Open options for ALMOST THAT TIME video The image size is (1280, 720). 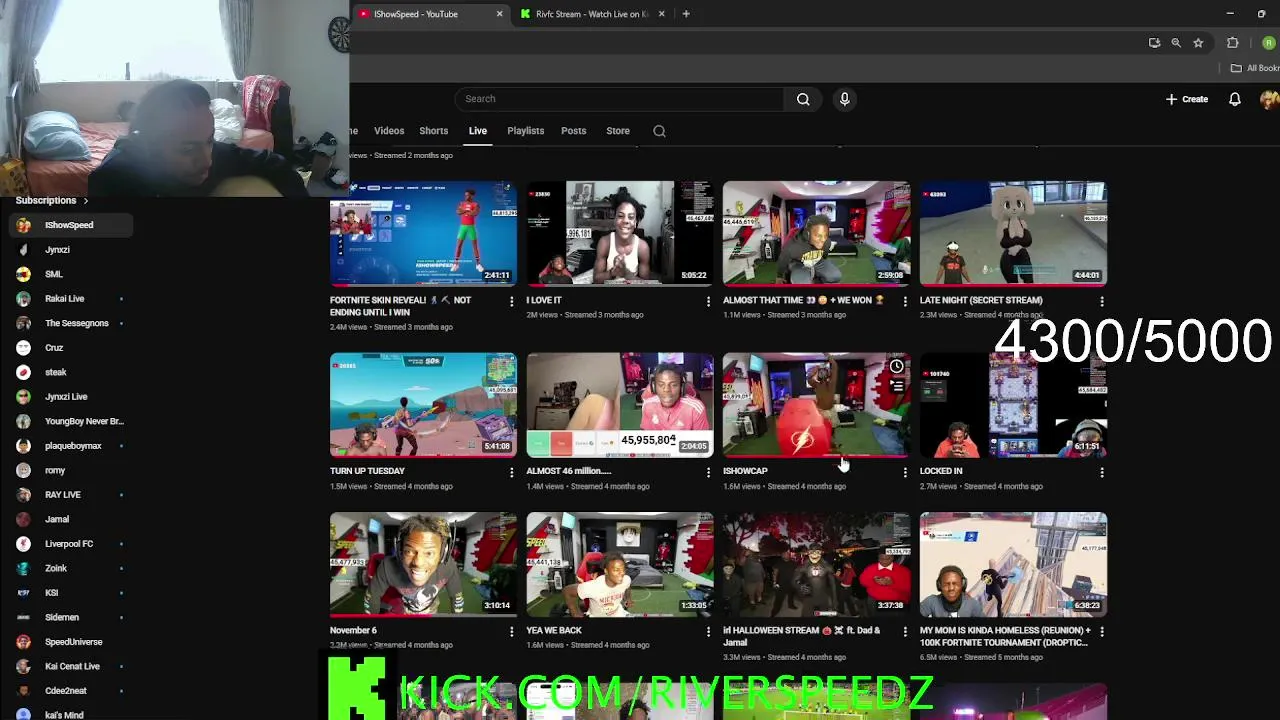point(905,301)
